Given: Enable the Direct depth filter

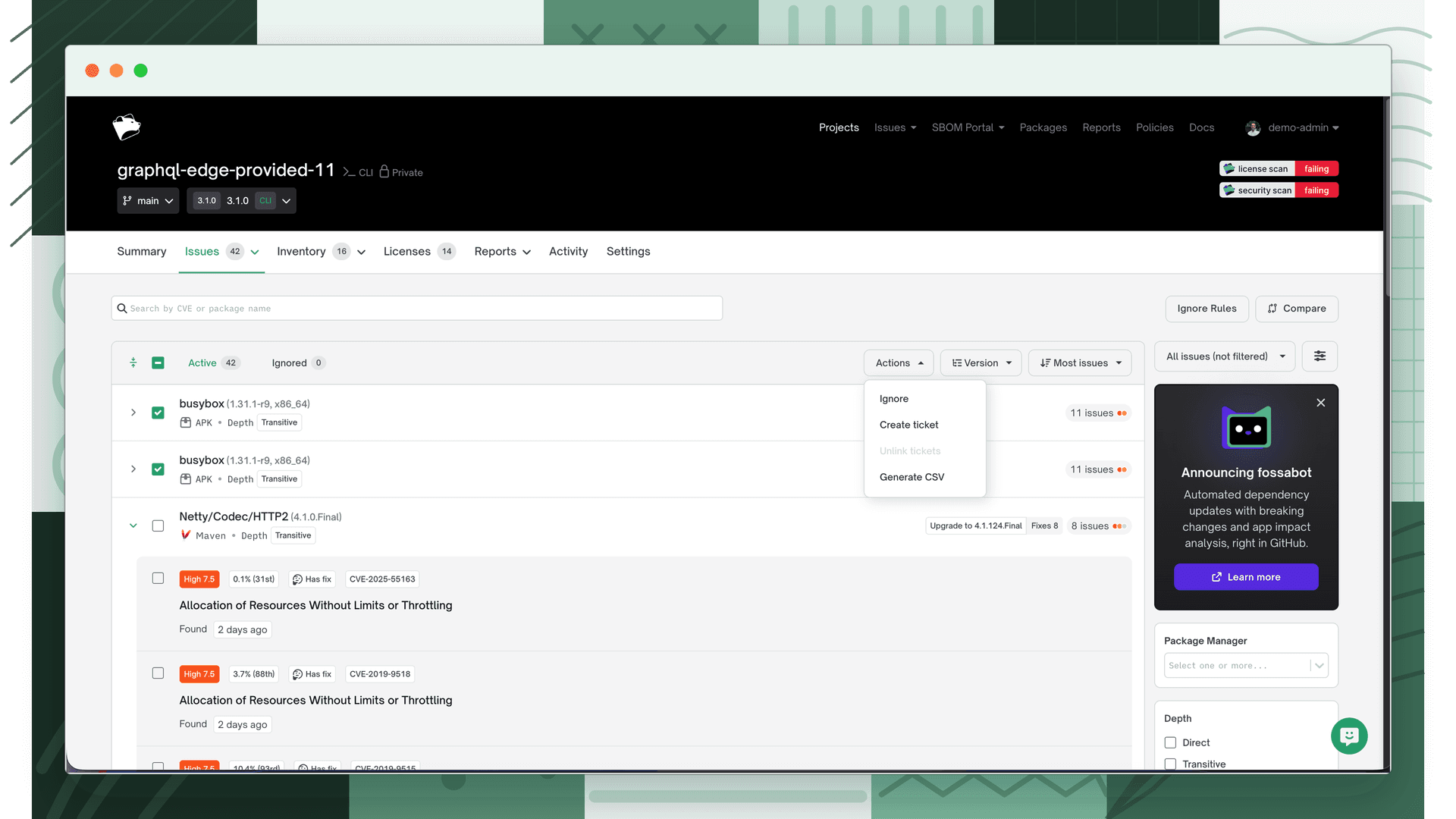Looking at the screenshot, I should (x=1170, y=743).
